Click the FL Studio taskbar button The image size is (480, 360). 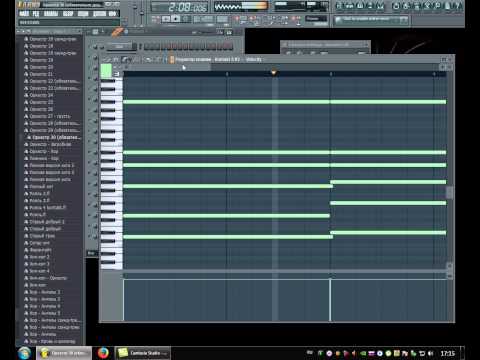point(64,353)
